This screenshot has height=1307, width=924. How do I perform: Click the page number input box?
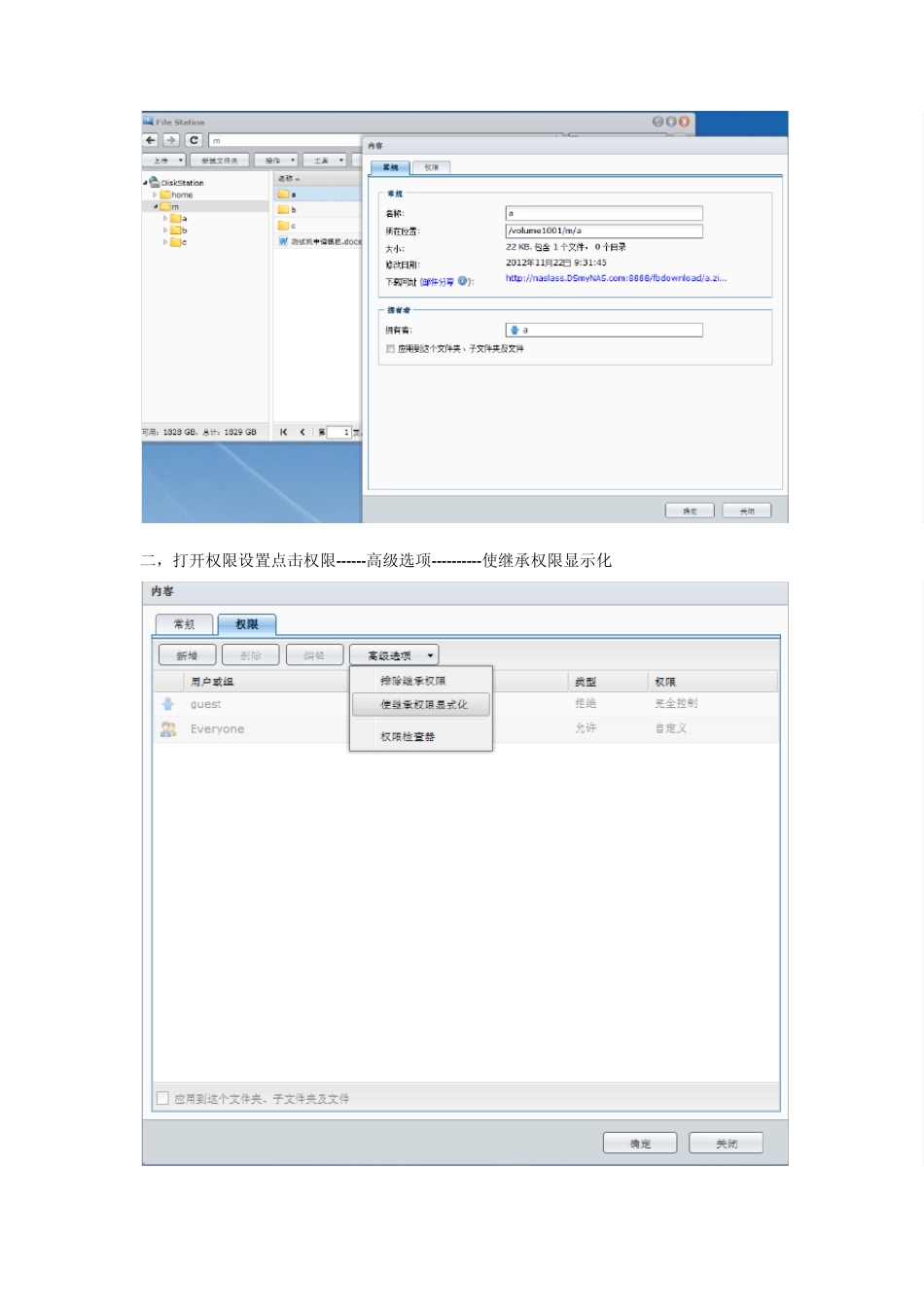338,432
